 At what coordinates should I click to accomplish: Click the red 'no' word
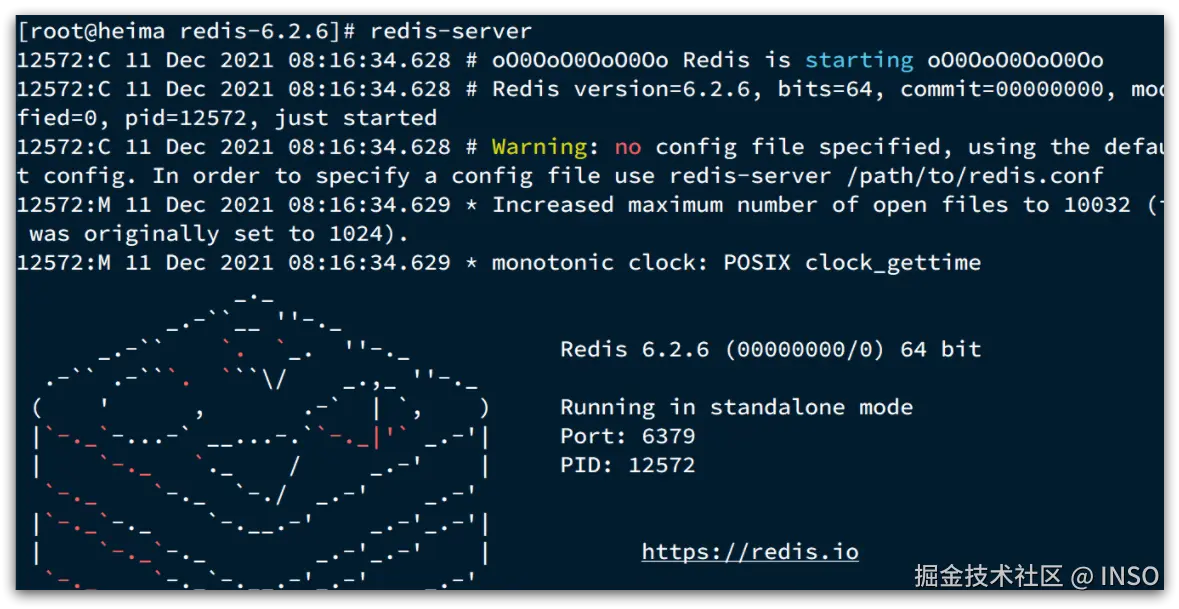tap(628, 148)
